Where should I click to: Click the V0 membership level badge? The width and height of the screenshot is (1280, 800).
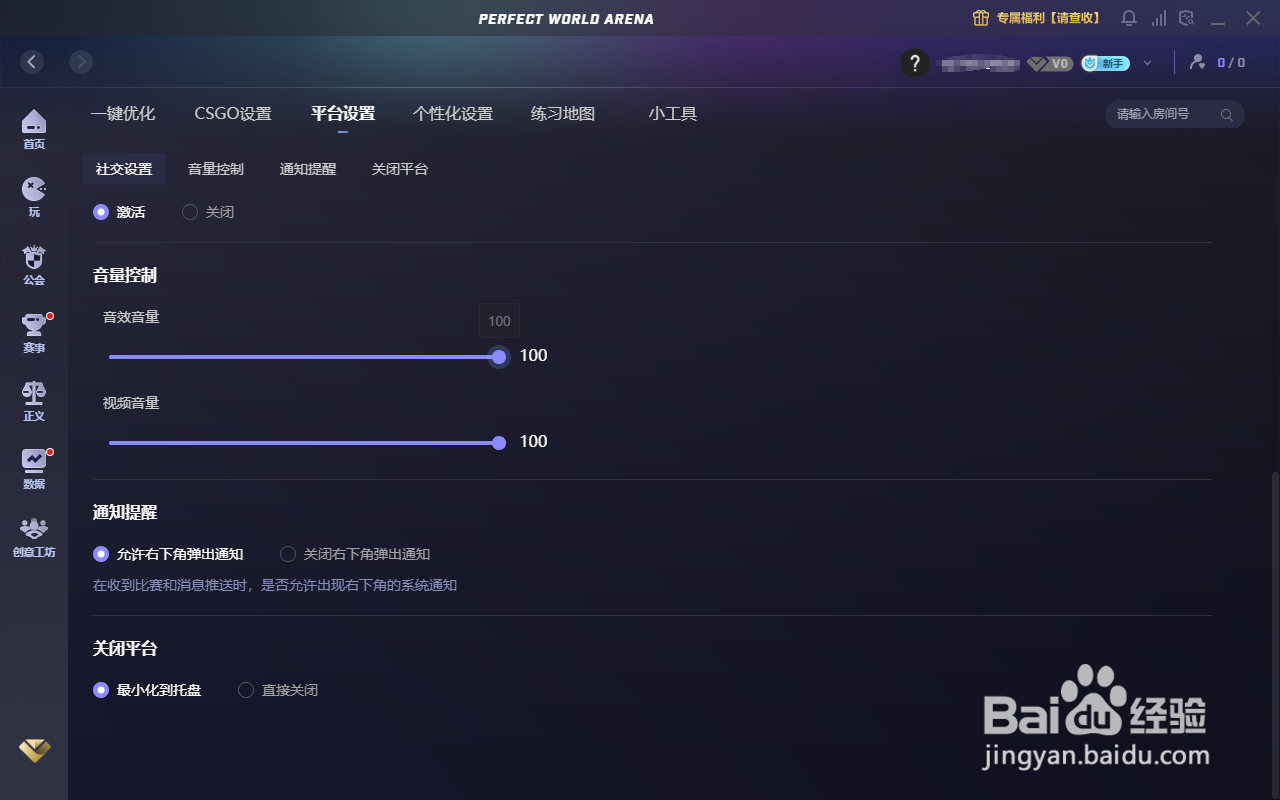coord(1050,63)
